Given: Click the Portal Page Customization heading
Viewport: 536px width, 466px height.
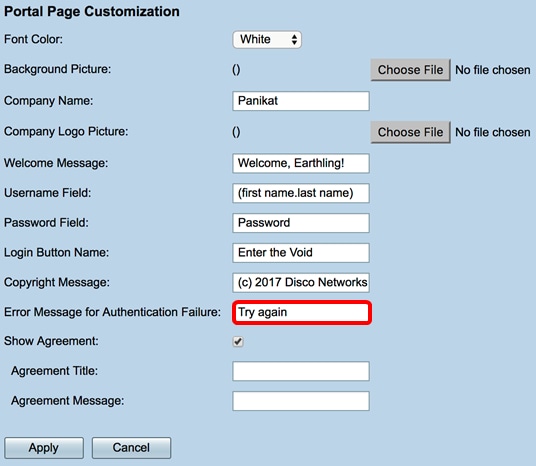Looking at the screenshot, I should tap(92, 12).
